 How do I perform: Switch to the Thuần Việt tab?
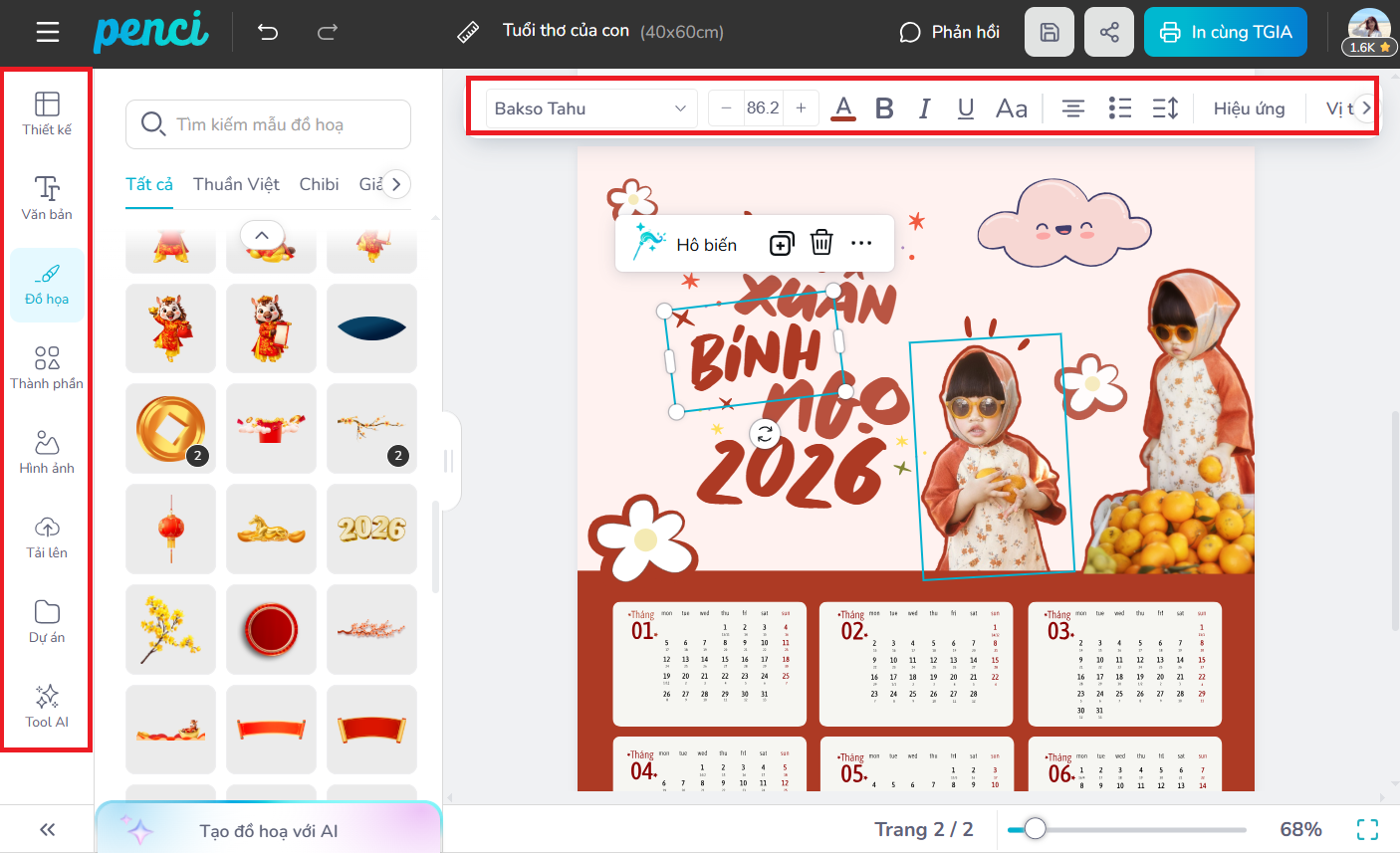[236, 184]
